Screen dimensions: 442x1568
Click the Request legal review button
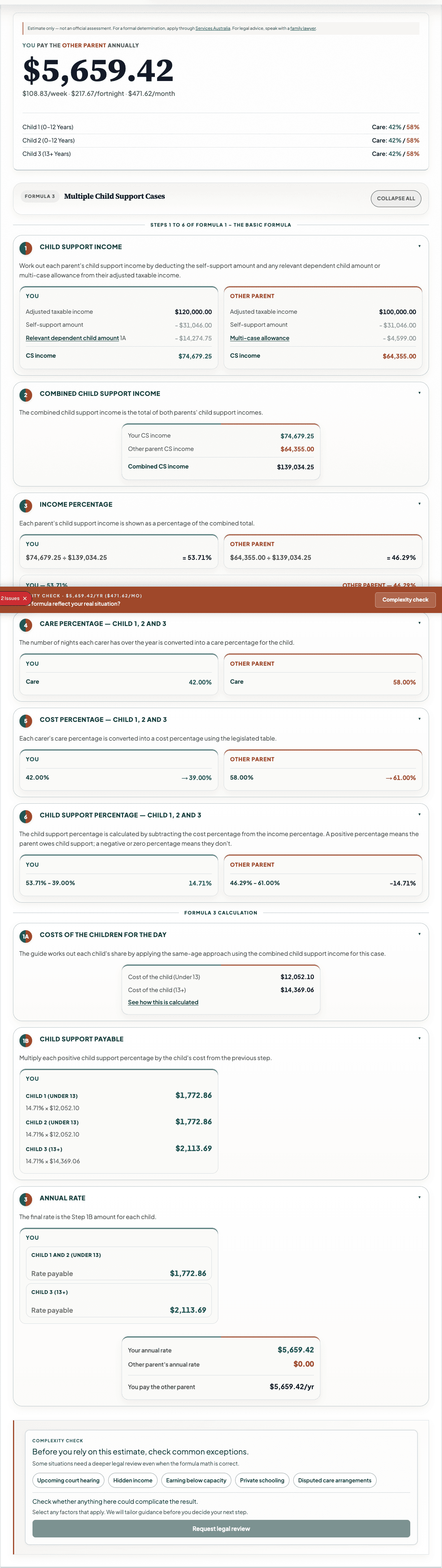[x=221, y=1528]
